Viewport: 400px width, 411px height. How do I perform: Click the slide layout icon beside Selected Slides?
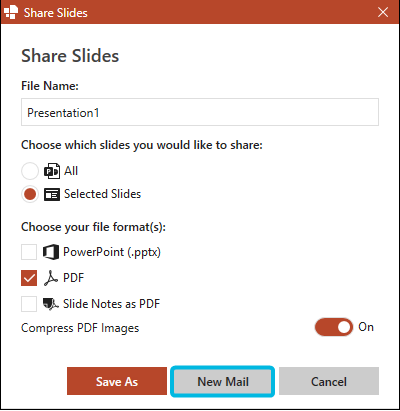point(52,194)
